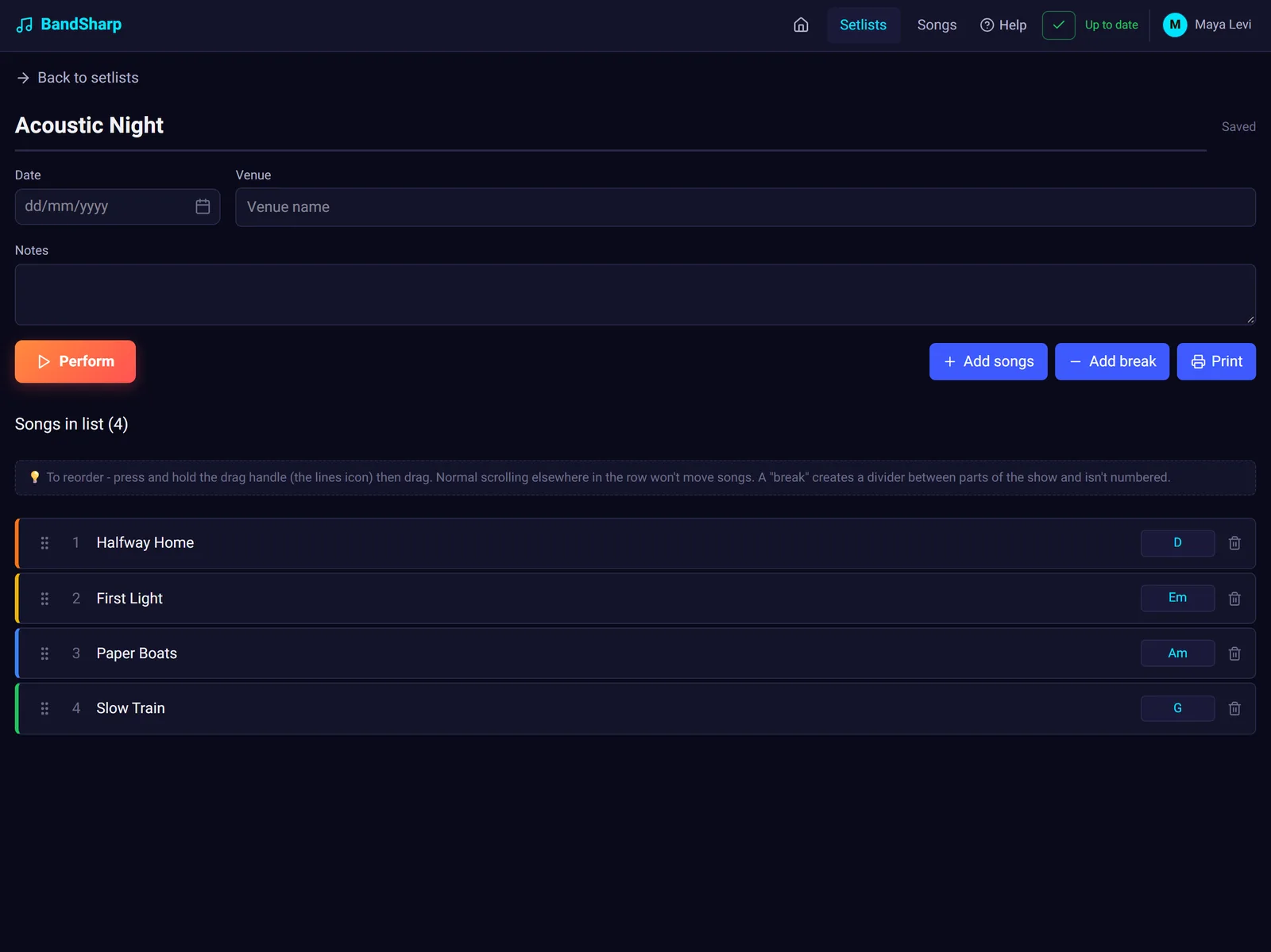Click the sync status checkmark icon
1271x952 pixels.
point(1058,25)
